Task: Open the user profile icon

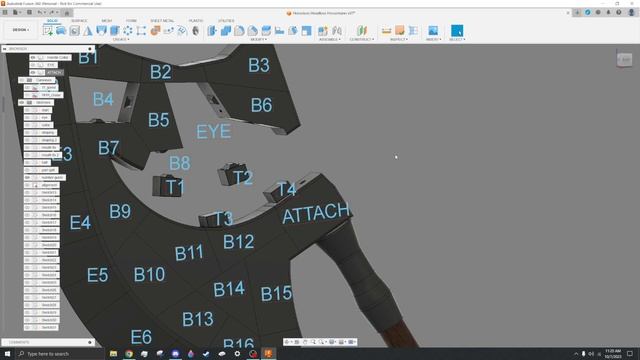Action: tap(631, 13)
